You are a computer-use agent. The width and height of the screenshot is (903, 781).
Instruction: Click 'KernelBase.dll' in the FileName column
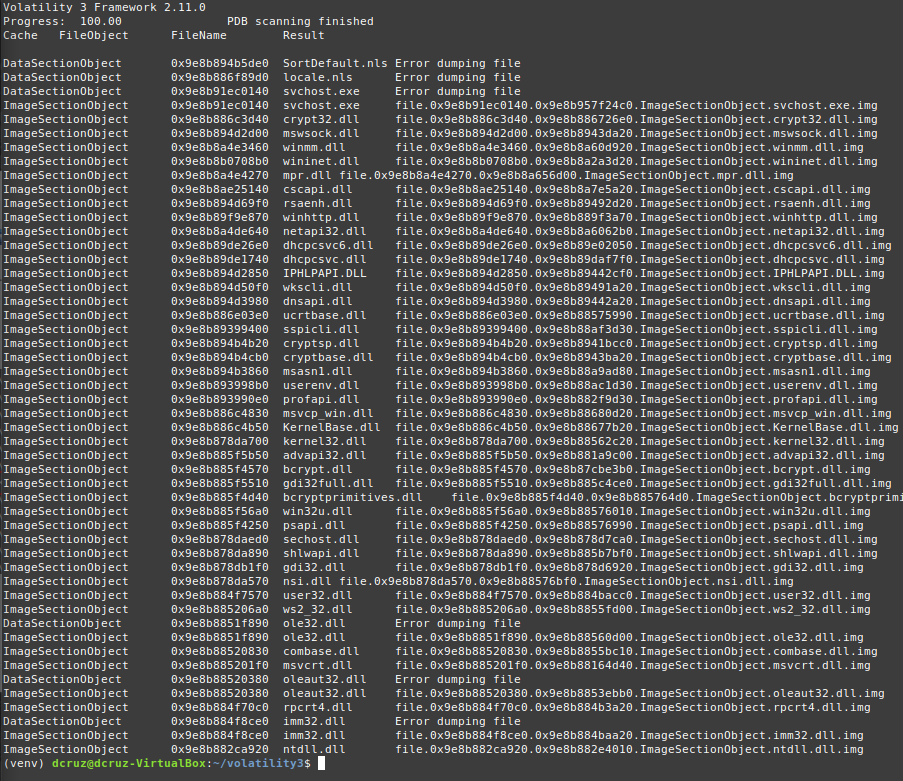331,427
